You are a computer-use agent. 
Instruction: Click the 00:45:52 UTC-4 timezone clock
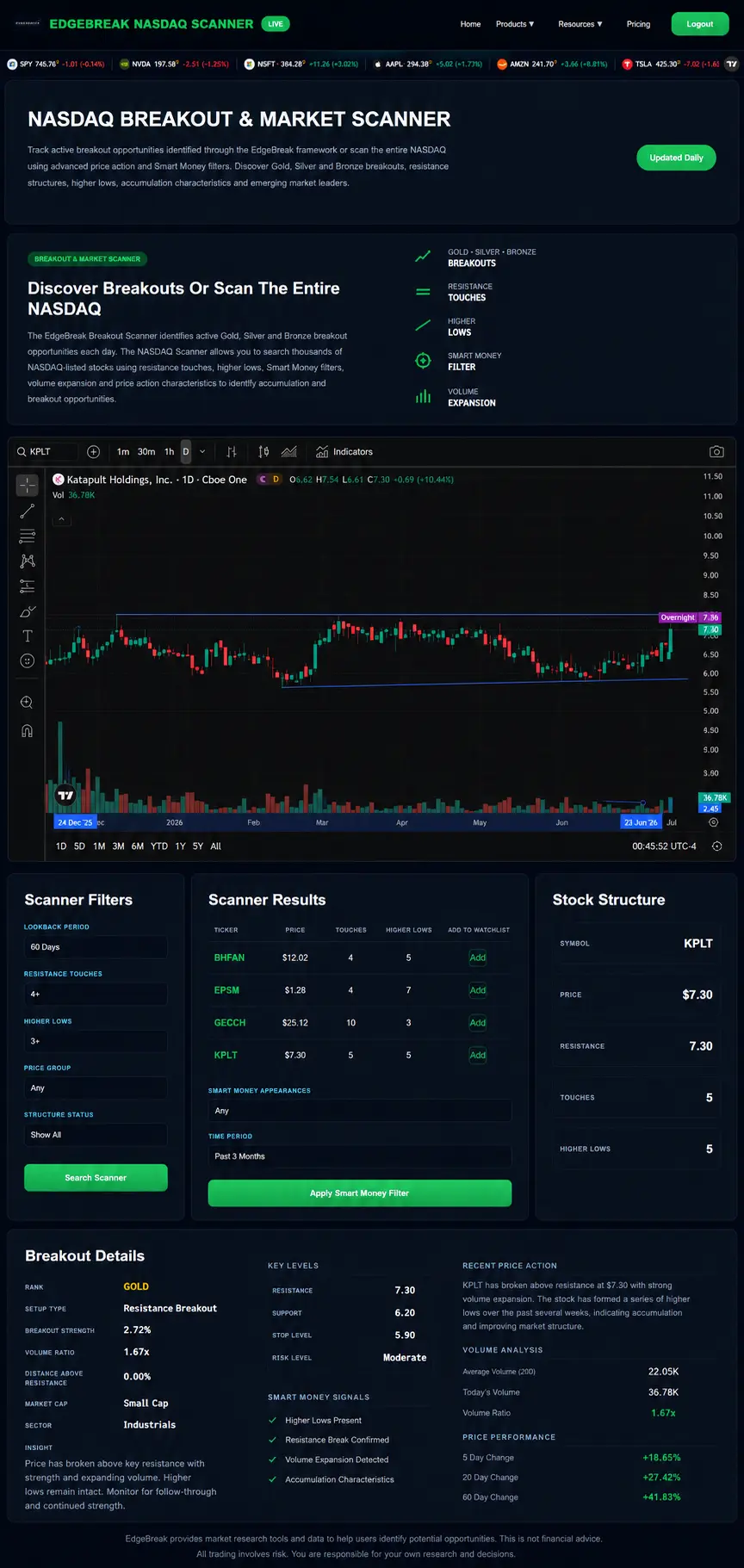click(665, 846)
